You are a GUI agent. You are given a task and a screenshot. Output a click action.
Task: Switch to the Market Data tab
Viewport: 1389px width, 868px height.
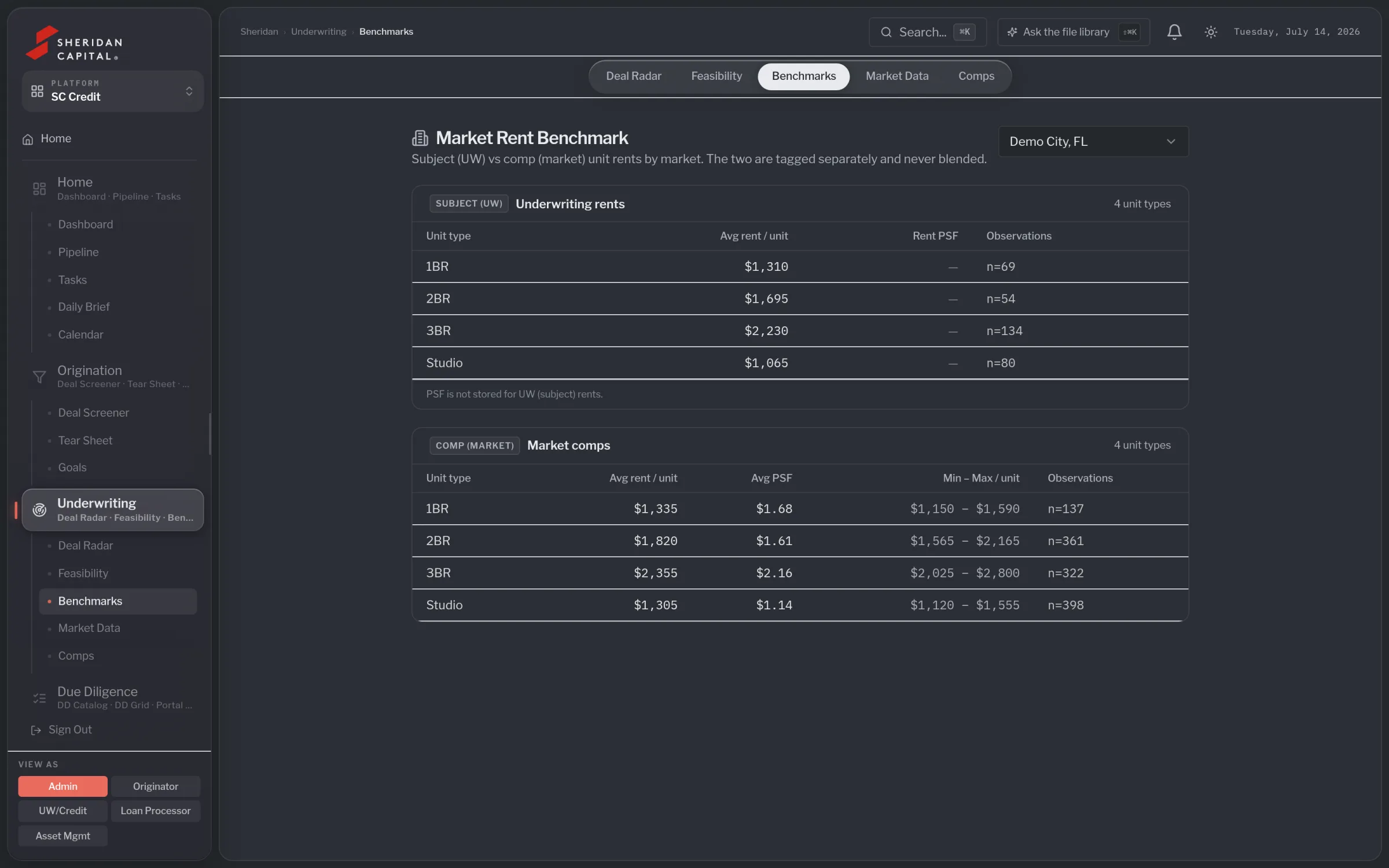coord(896,76)
